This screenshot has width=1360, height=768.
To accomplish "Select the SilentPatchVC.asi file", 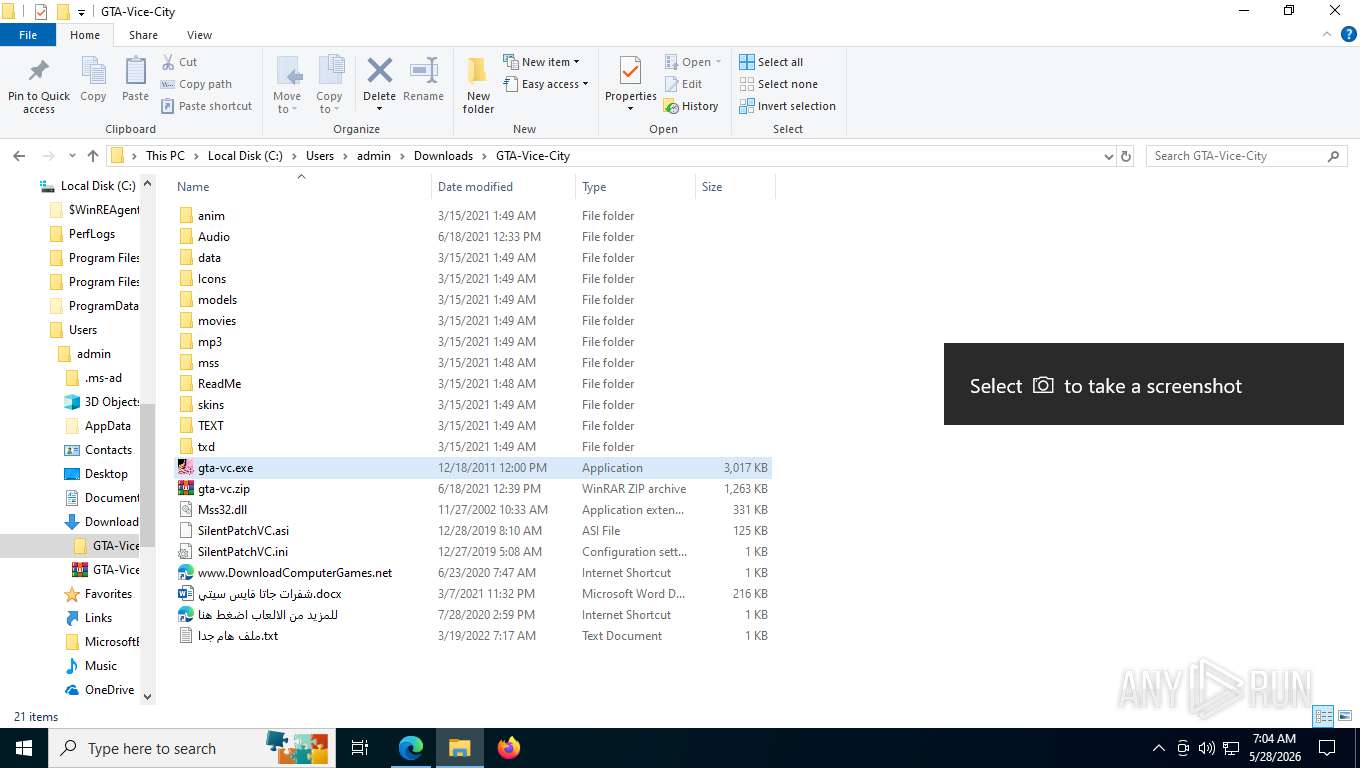I will pos(473,531).
